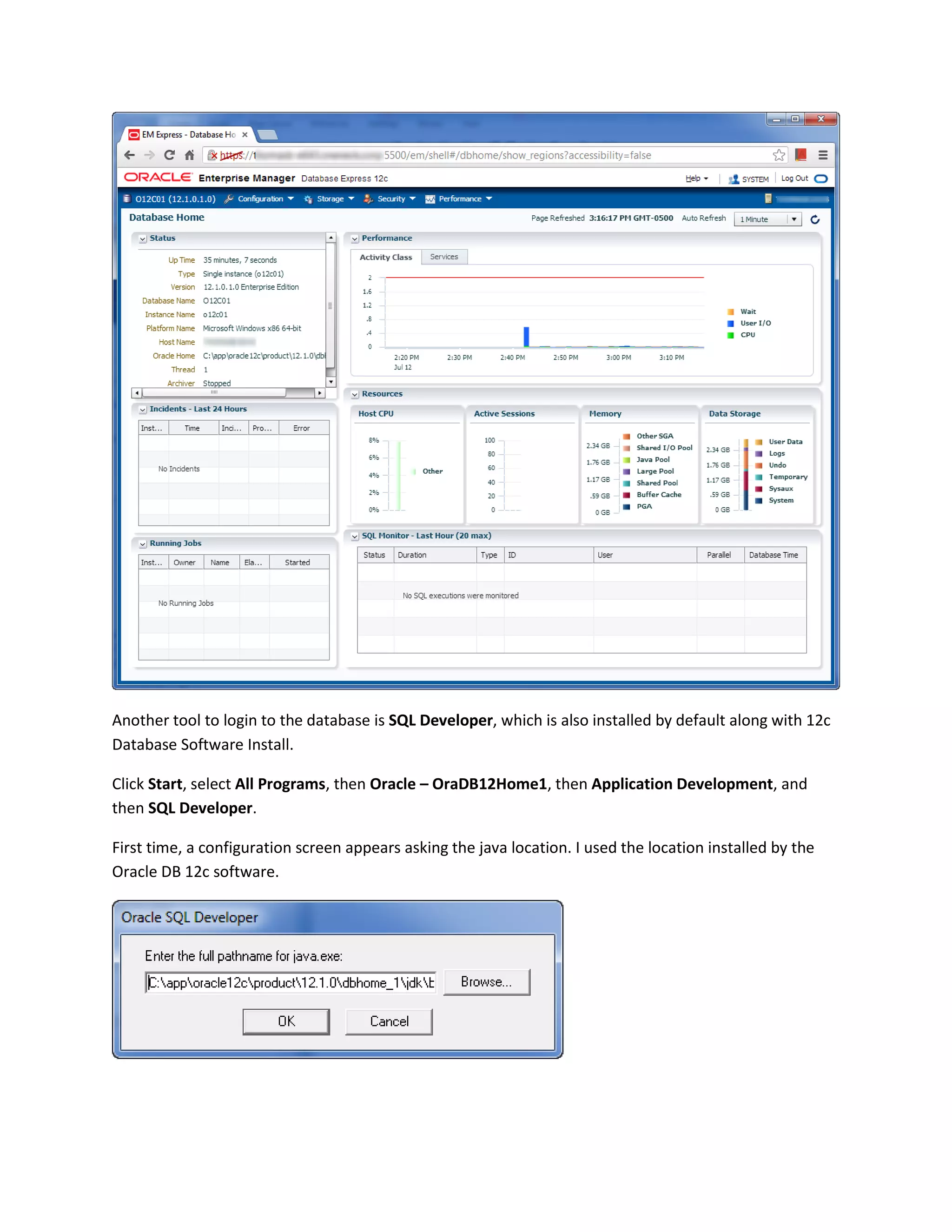Click the Log Out link

(x=794, y=178)
